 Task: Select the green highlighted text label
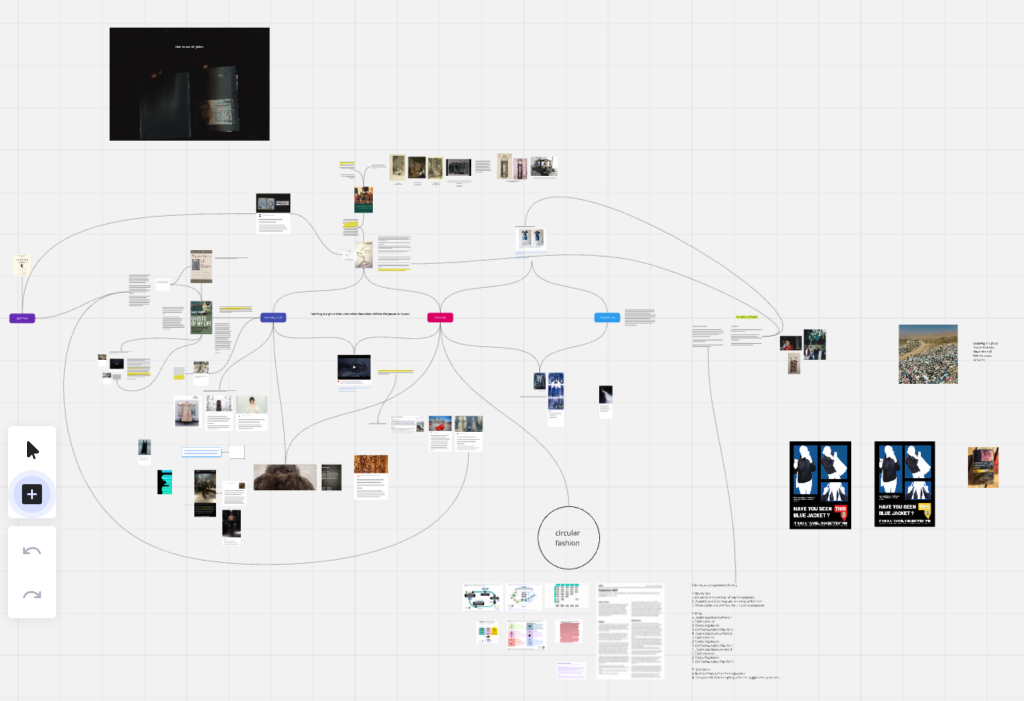[x=746, y=317]
